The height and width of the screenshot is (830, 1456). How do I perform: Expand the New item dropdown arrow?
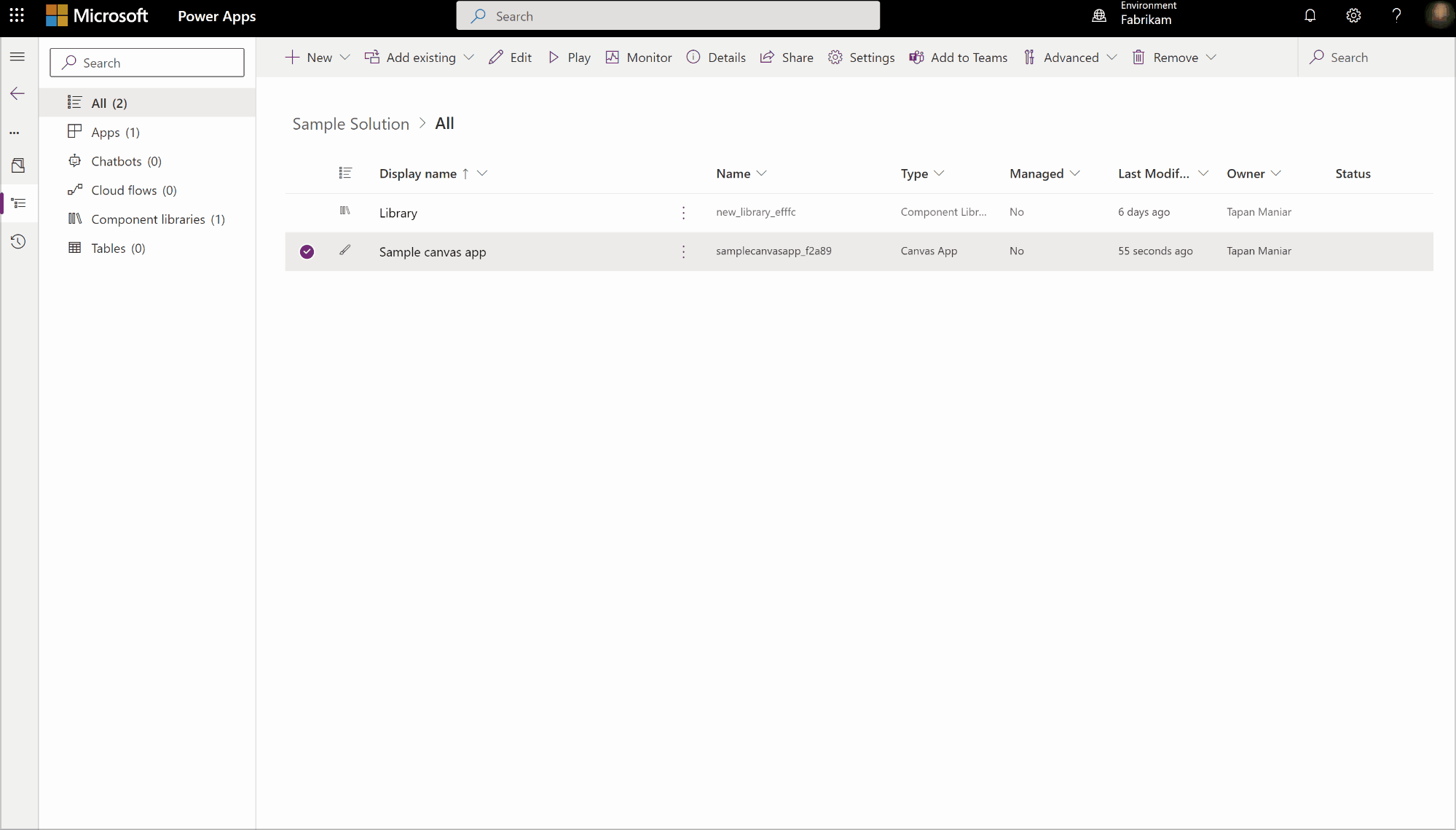pyautogui.click(x=345, y=57)
